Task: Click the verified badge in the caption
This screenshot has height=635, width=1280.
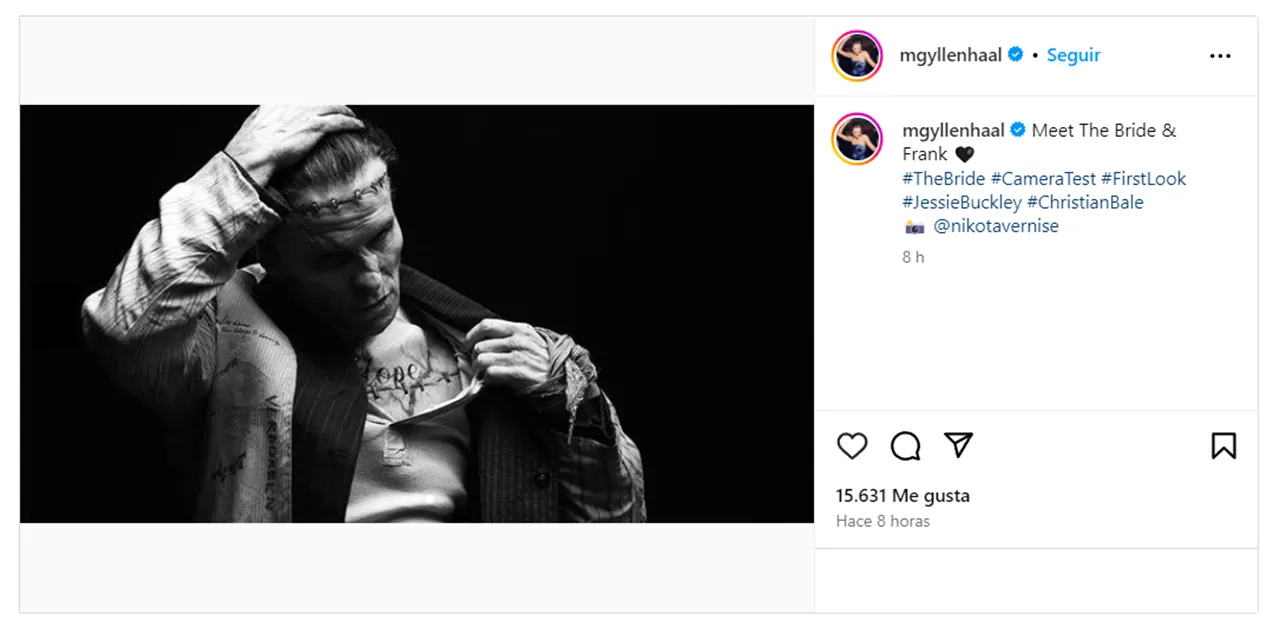Action: [1018, 130]
